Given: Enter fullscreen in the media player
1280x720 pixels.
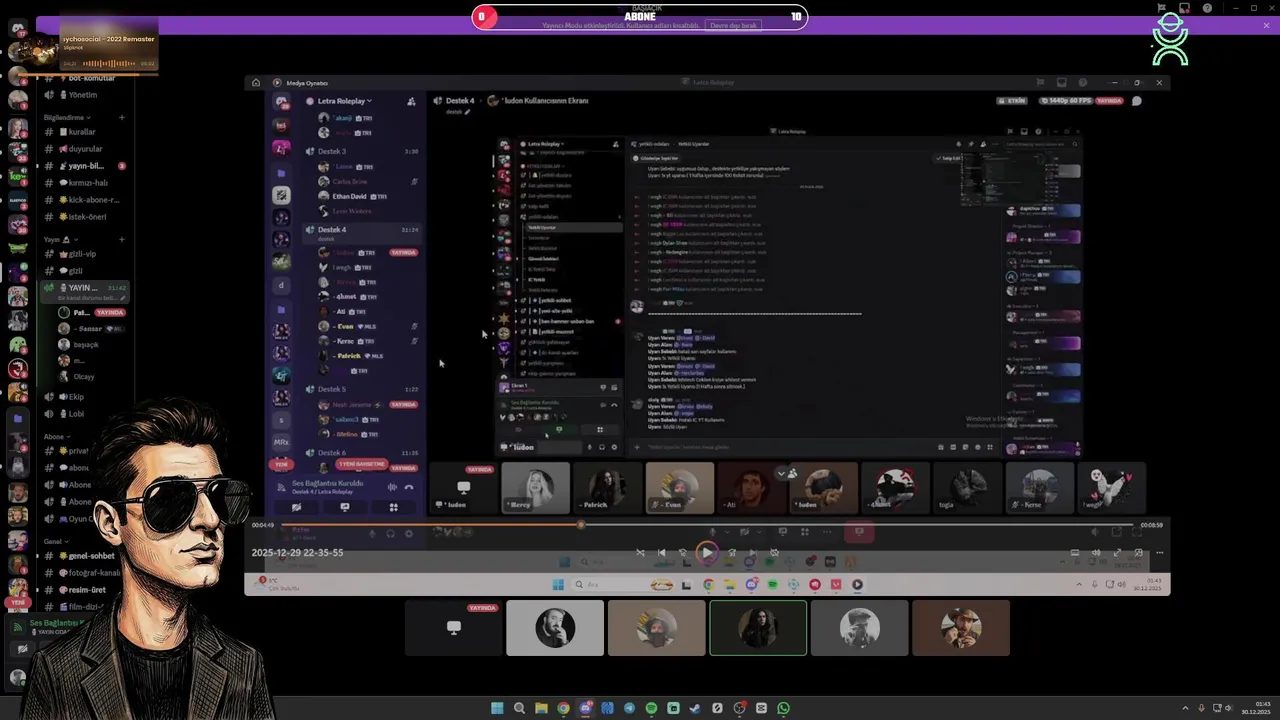Looking at the screenshot, I should pyautogui.click(x=1117, y=553).
